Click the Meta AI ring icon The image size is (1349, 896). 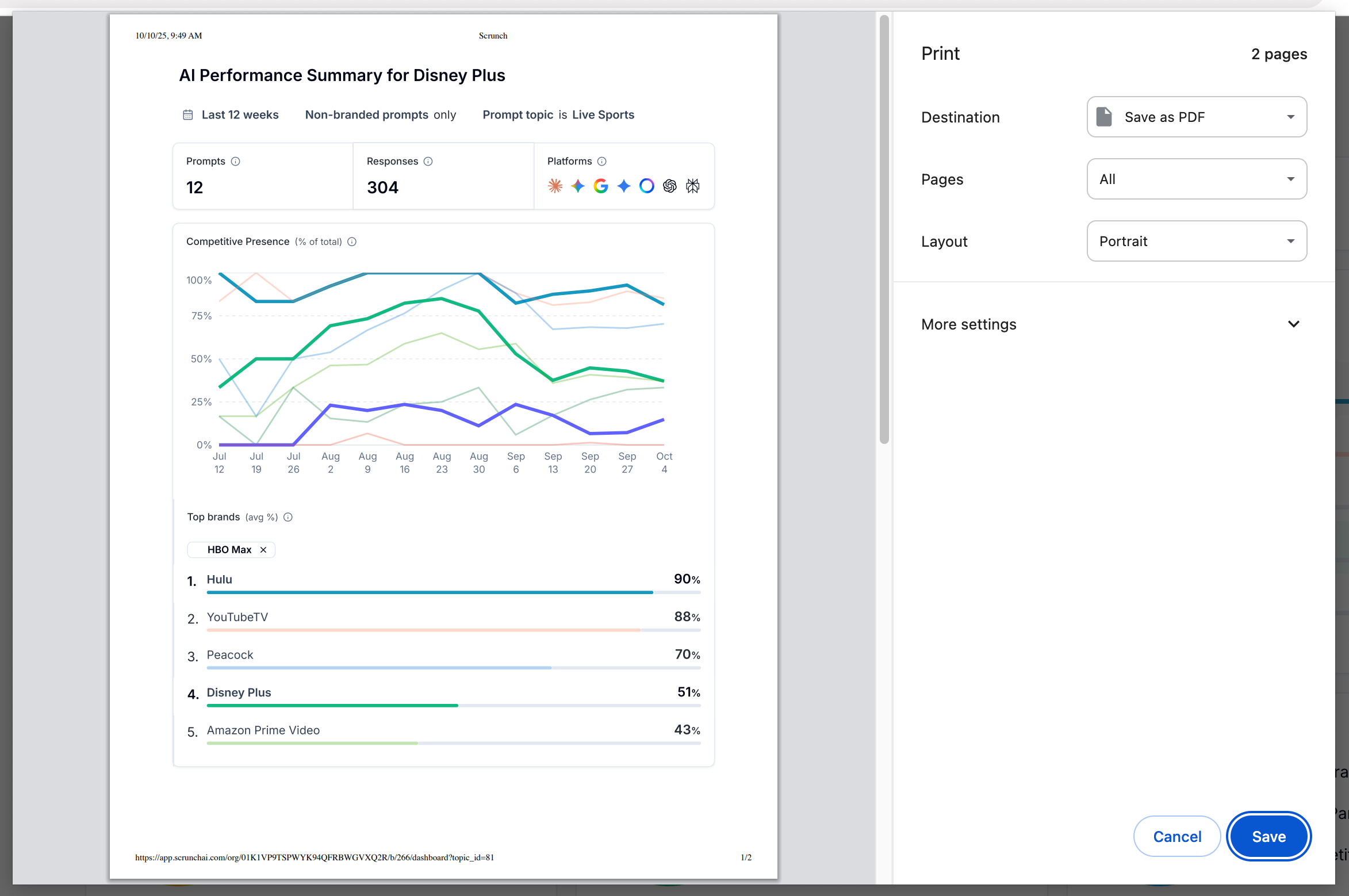click(646, 186)
